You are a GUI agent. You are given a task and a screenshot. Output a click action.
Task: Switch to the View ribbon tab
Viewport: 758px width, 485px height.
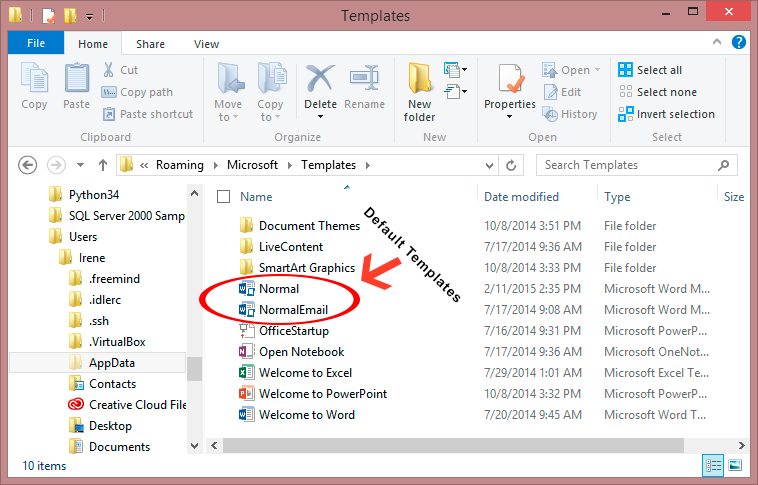pyautogui.click(x=206, y=44)
